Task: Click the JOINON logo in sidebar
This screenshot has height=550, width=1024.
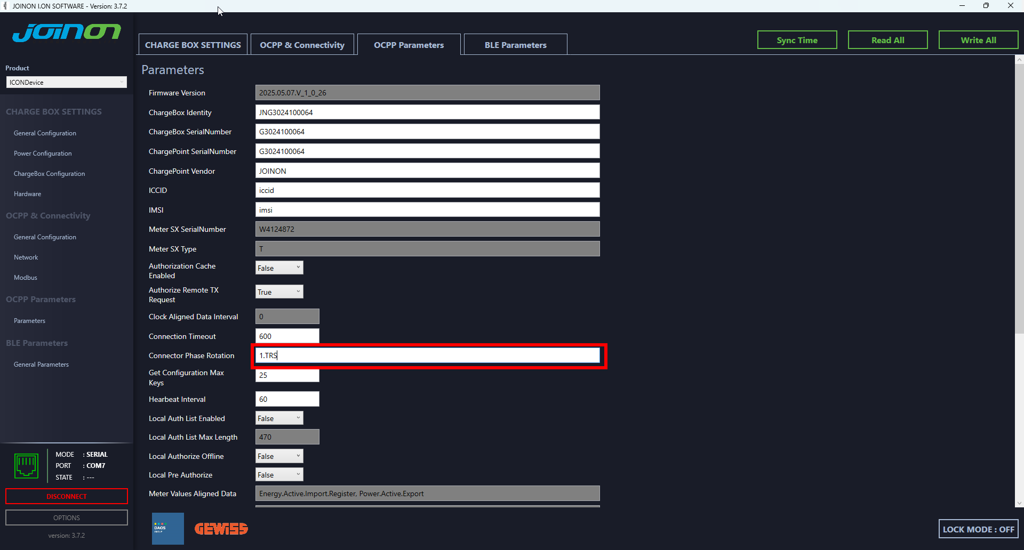Action: 66,34
